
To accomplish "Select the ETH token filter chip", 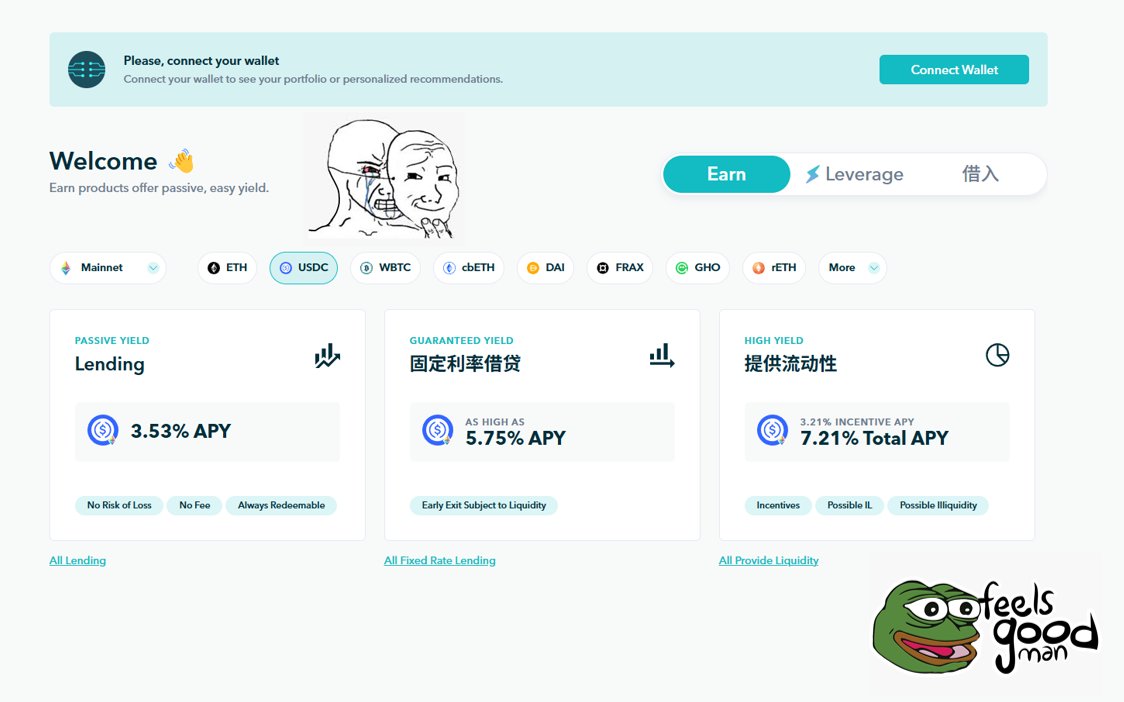I will pos(227,268).
